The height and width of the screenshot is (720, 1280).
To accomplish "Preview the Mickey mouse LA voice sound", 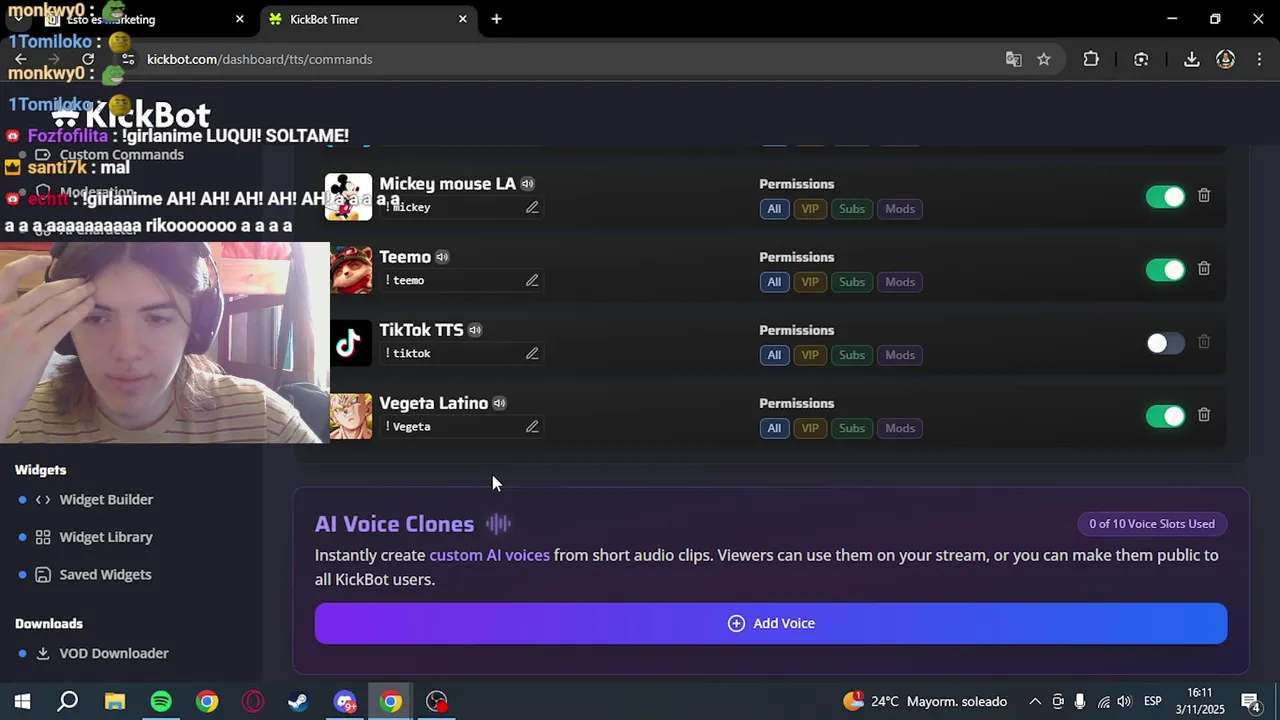I will 527,184.
